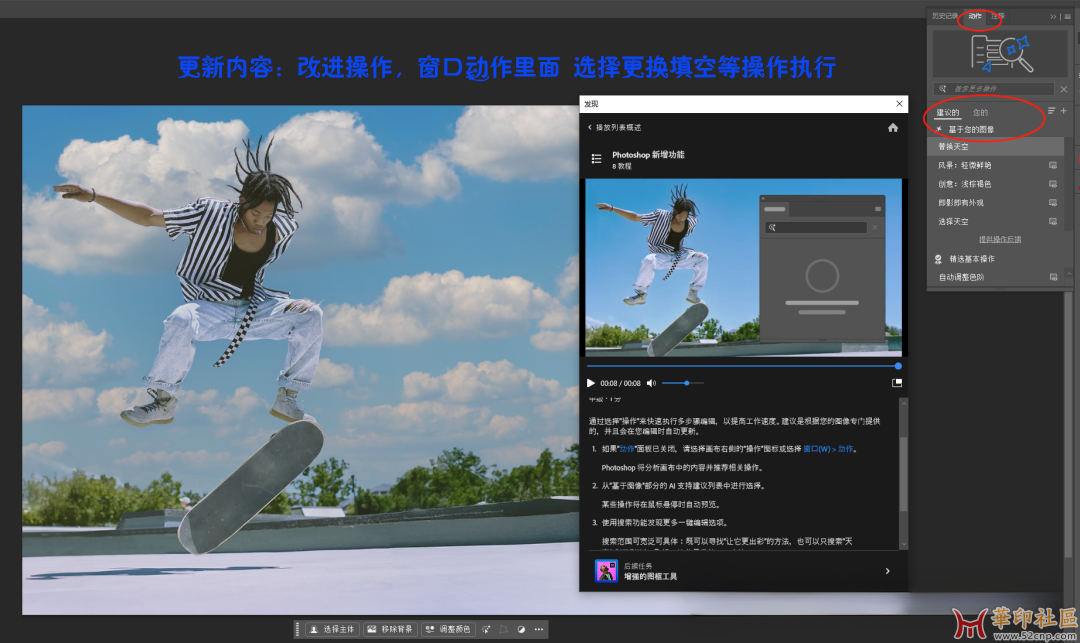The width and height of the screenshot is (1080, 643).
Task: Click the chevron arrow for next task
Action: [x=887, y=571]
